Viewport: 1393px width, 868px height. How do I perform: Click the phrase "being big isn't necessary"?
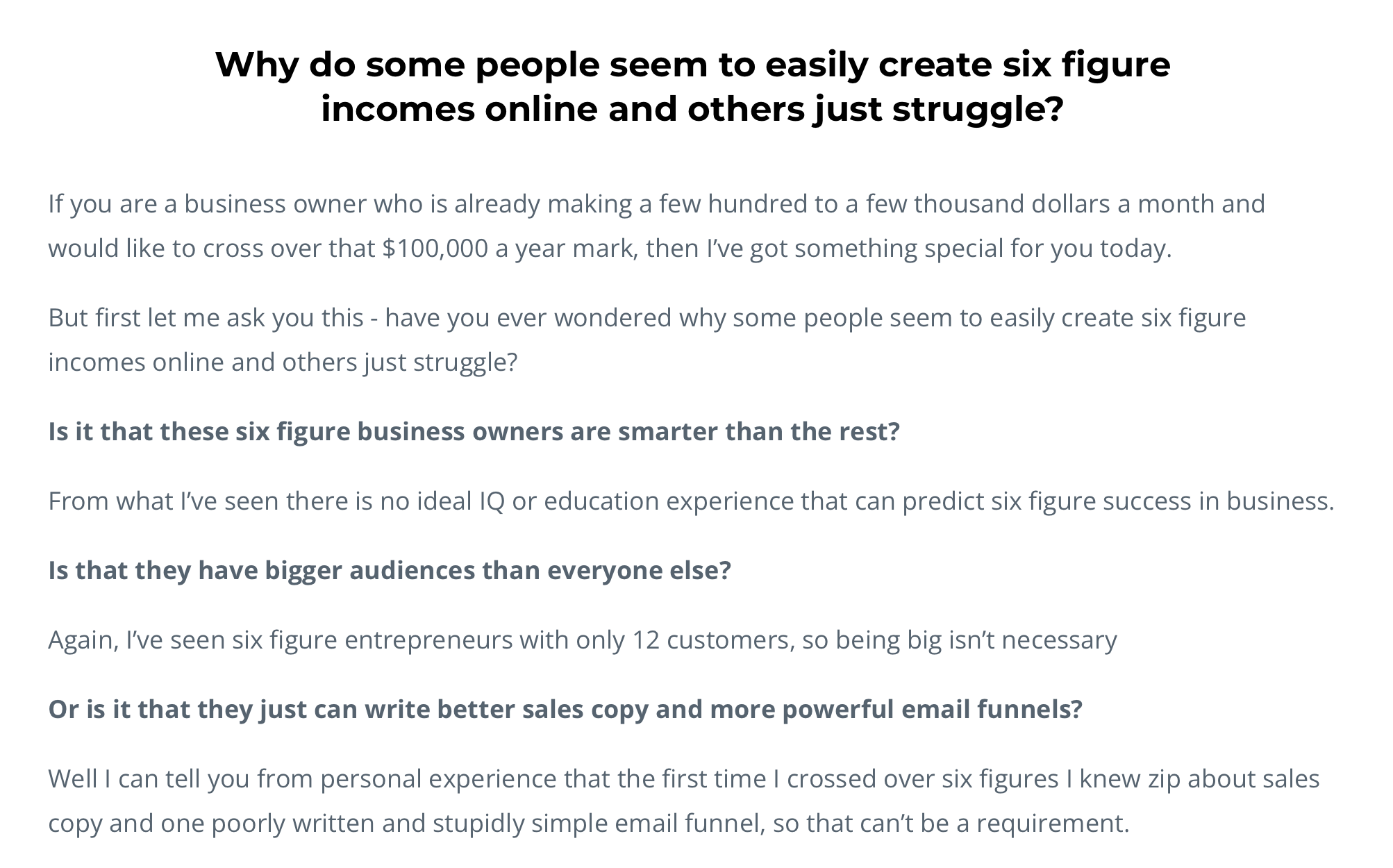(976, 640)
